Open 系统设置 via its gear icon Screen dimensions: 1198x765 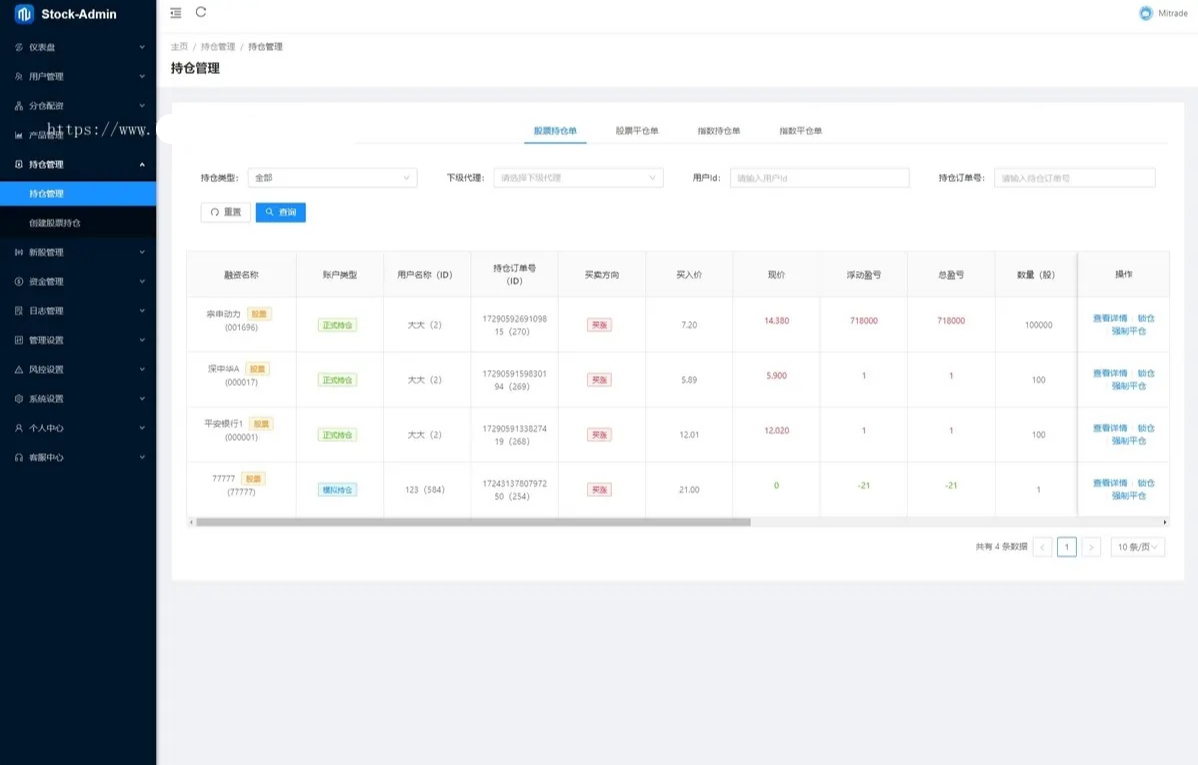click(19, 399)
